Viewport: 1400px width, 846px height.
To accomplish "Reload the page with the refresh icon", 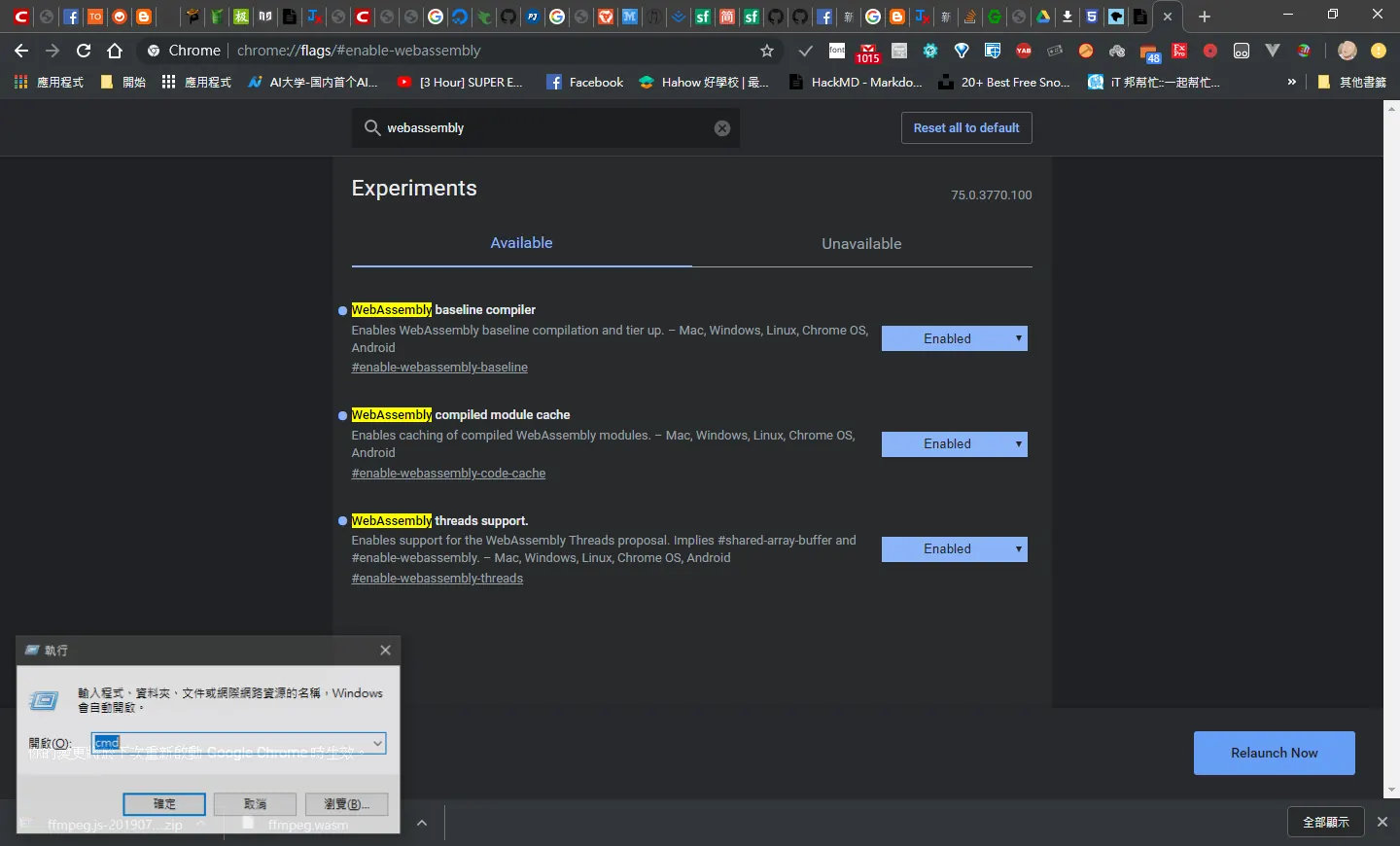I will (84, 51).
